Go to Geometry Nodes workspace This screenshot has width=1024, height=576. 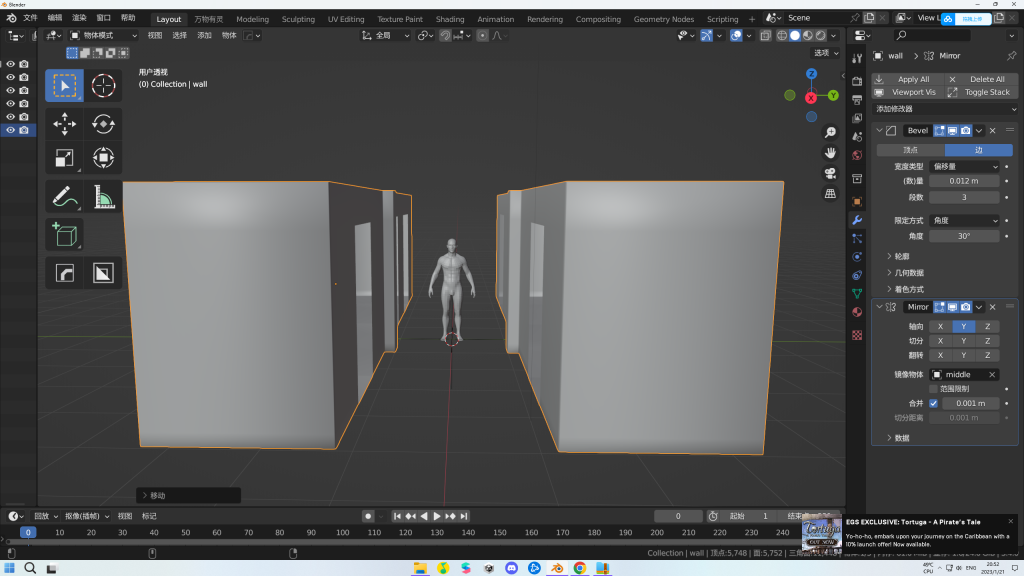coord(664,19)
